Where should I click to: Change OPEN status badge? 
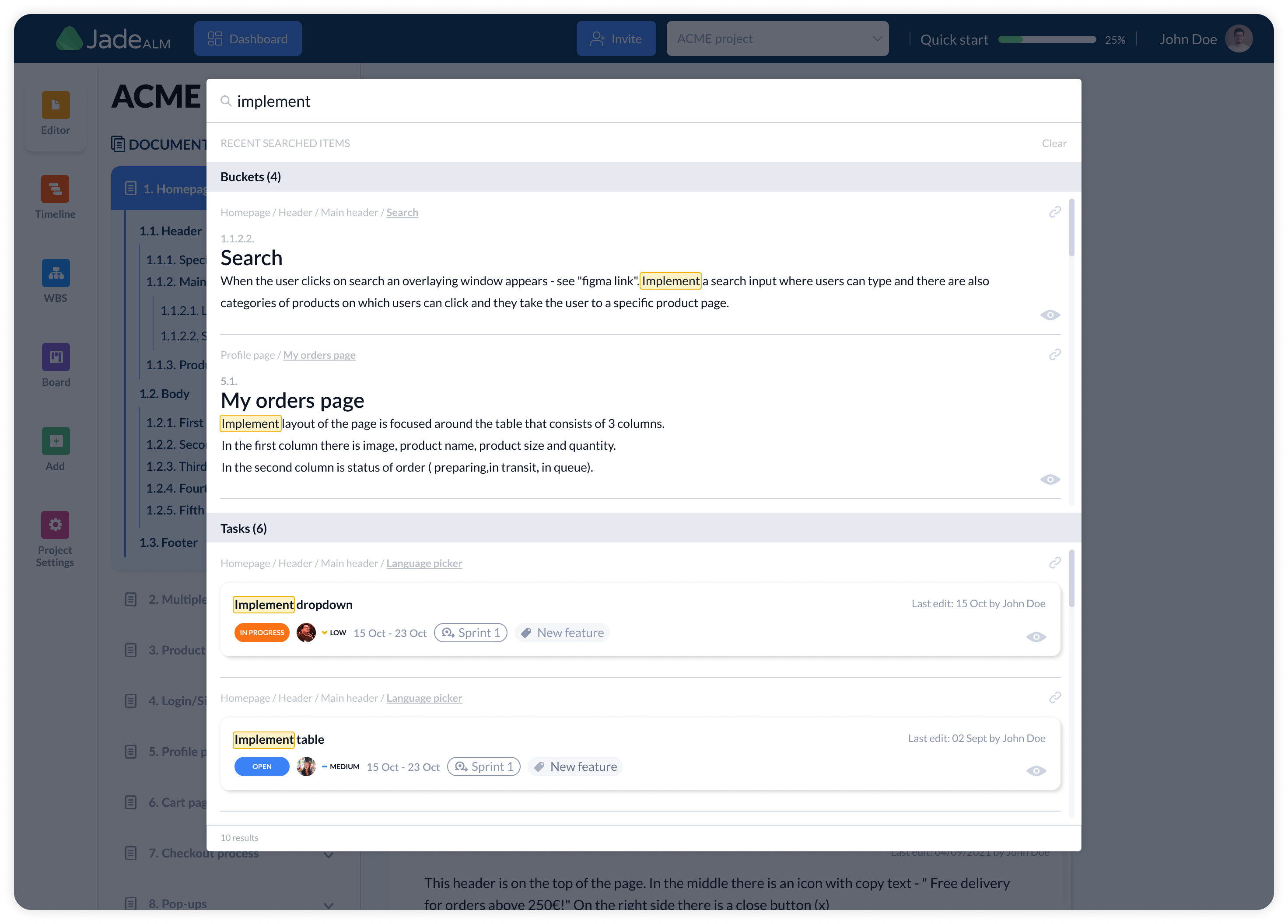click(x=262, y=766)
